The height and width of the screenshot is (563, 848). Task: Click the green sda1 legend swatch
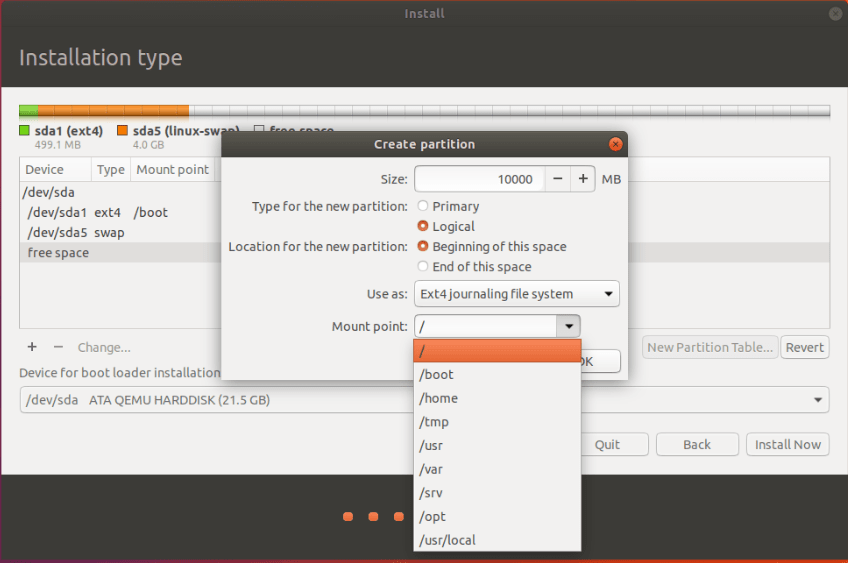[x=24, y=130]
